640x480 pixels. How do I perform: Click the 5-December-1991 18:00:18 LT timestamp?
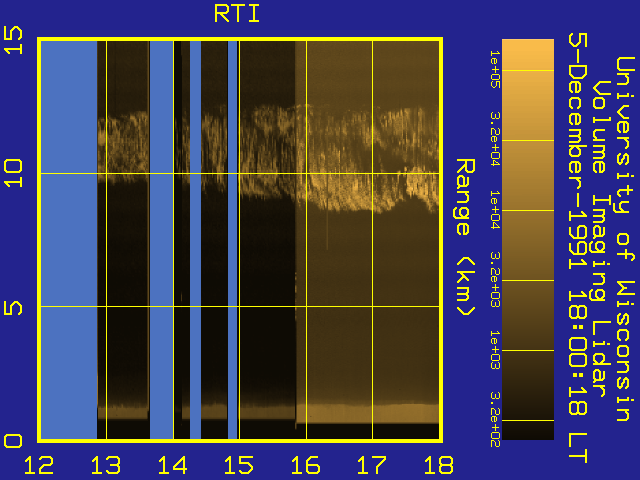[578, 248]
